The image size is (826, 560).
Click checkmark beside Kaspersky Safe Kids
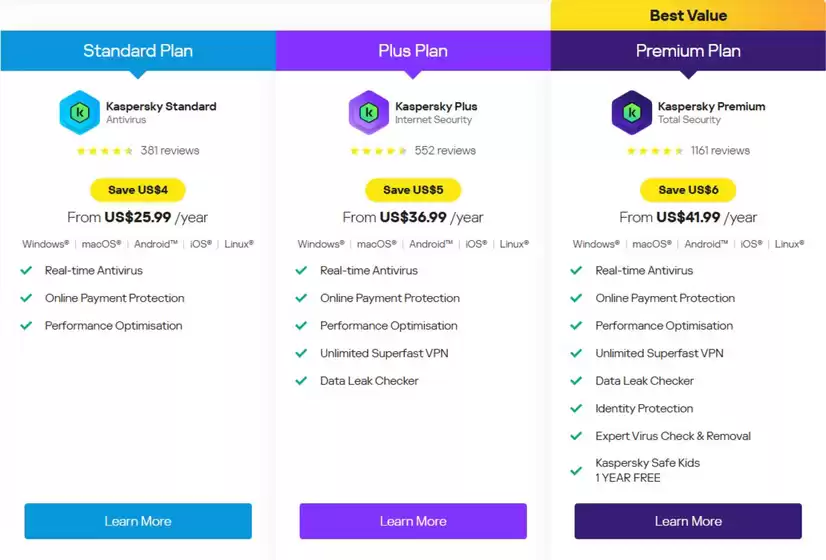[x=576, y=470]
